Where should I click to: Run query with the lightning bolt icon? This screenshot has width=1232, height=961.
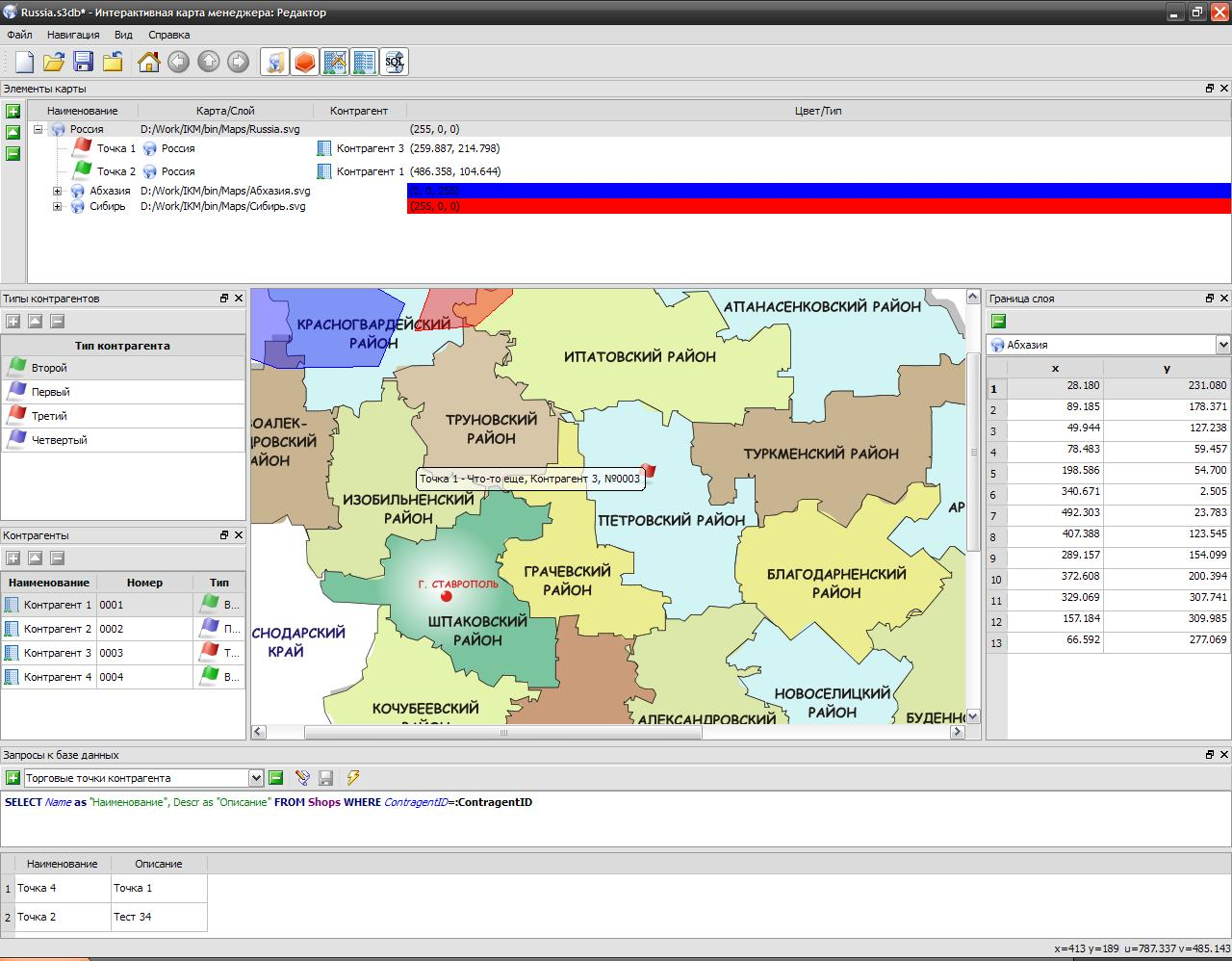(353, 778)
